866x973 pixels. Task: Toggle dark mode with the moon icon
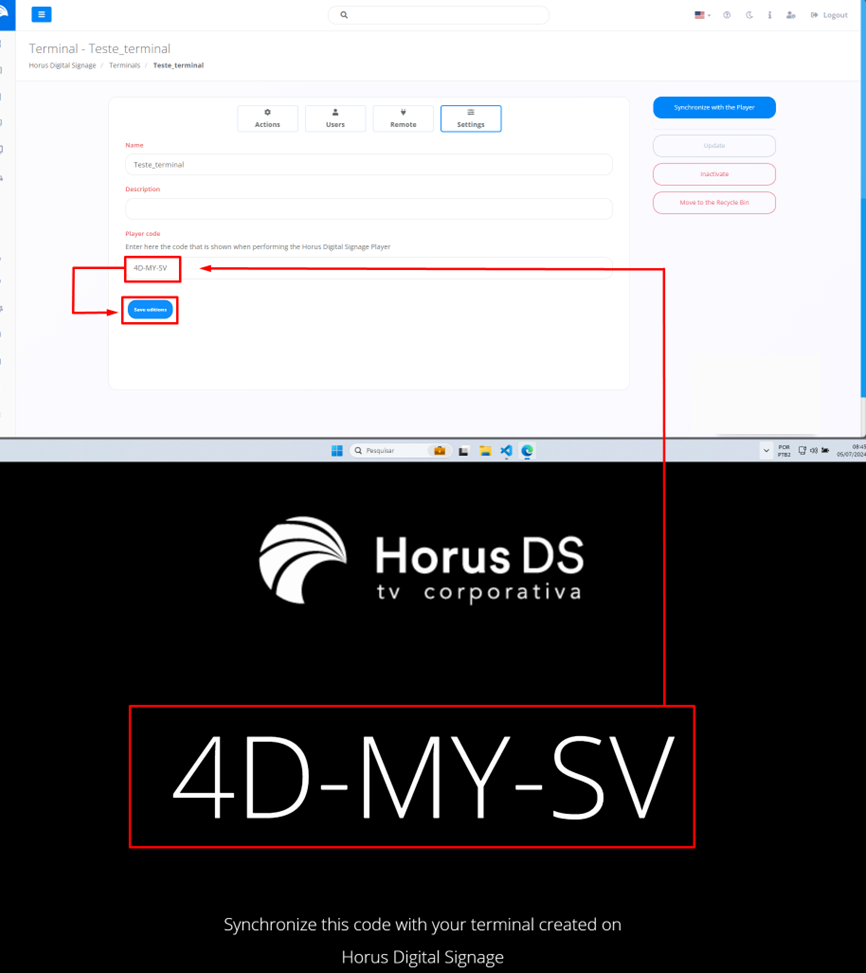tap(749, 15)
